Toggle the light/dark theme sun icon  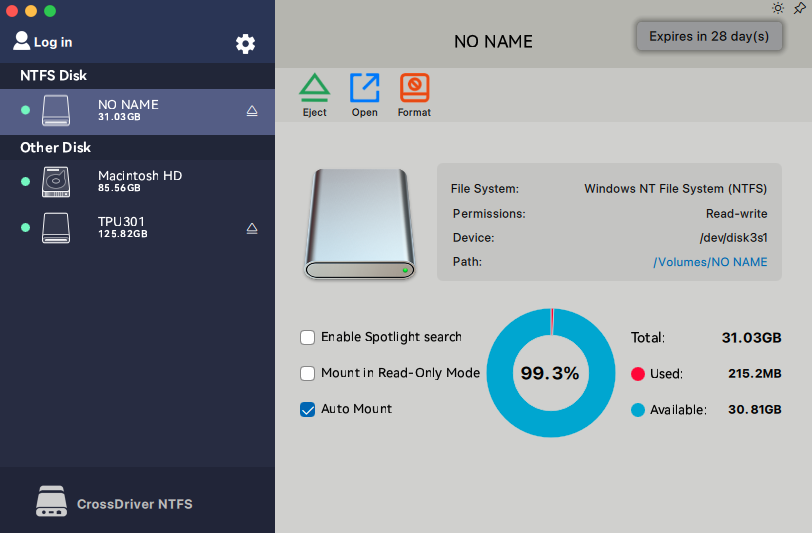point(778,8)
